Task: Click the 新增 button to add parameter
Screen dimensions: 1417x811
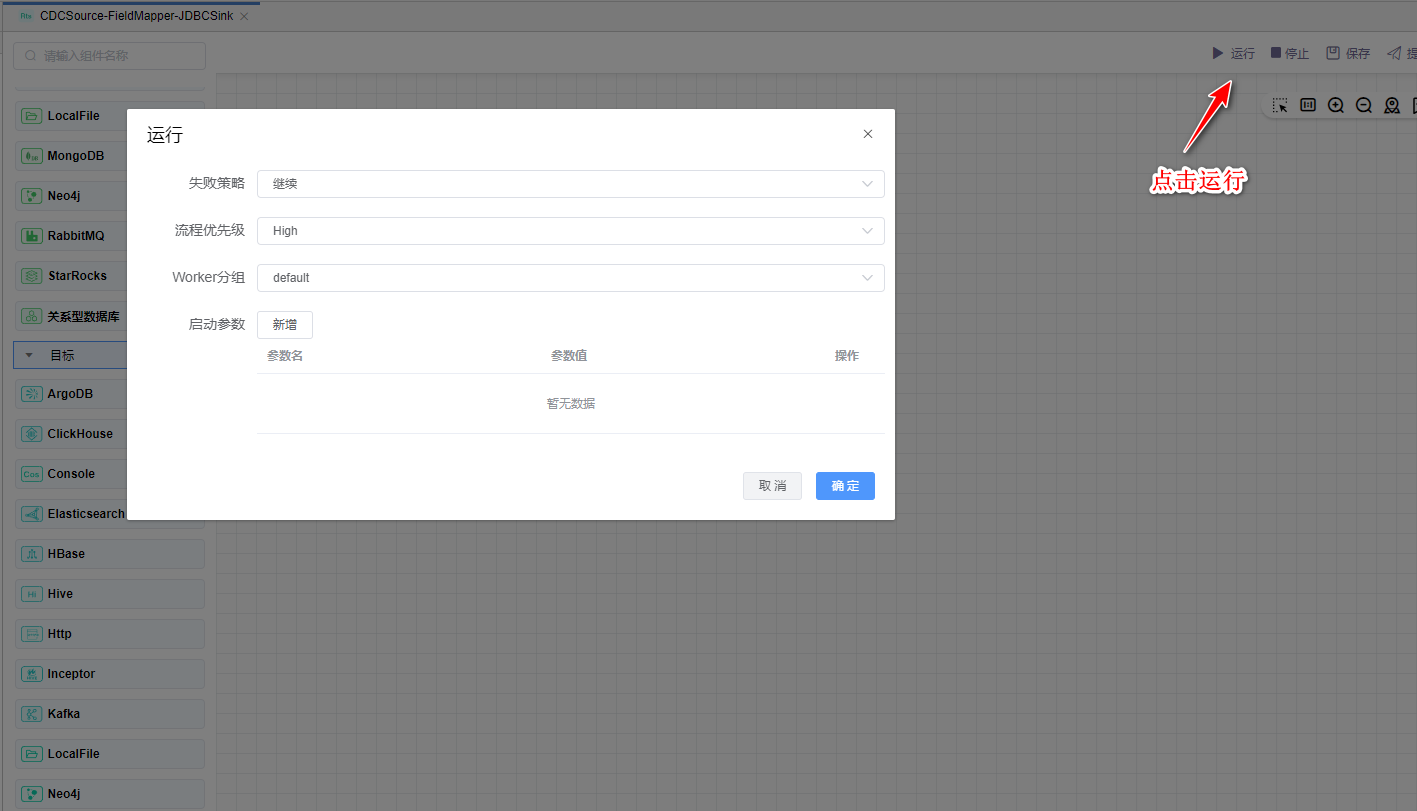Action: click(285, 325)
